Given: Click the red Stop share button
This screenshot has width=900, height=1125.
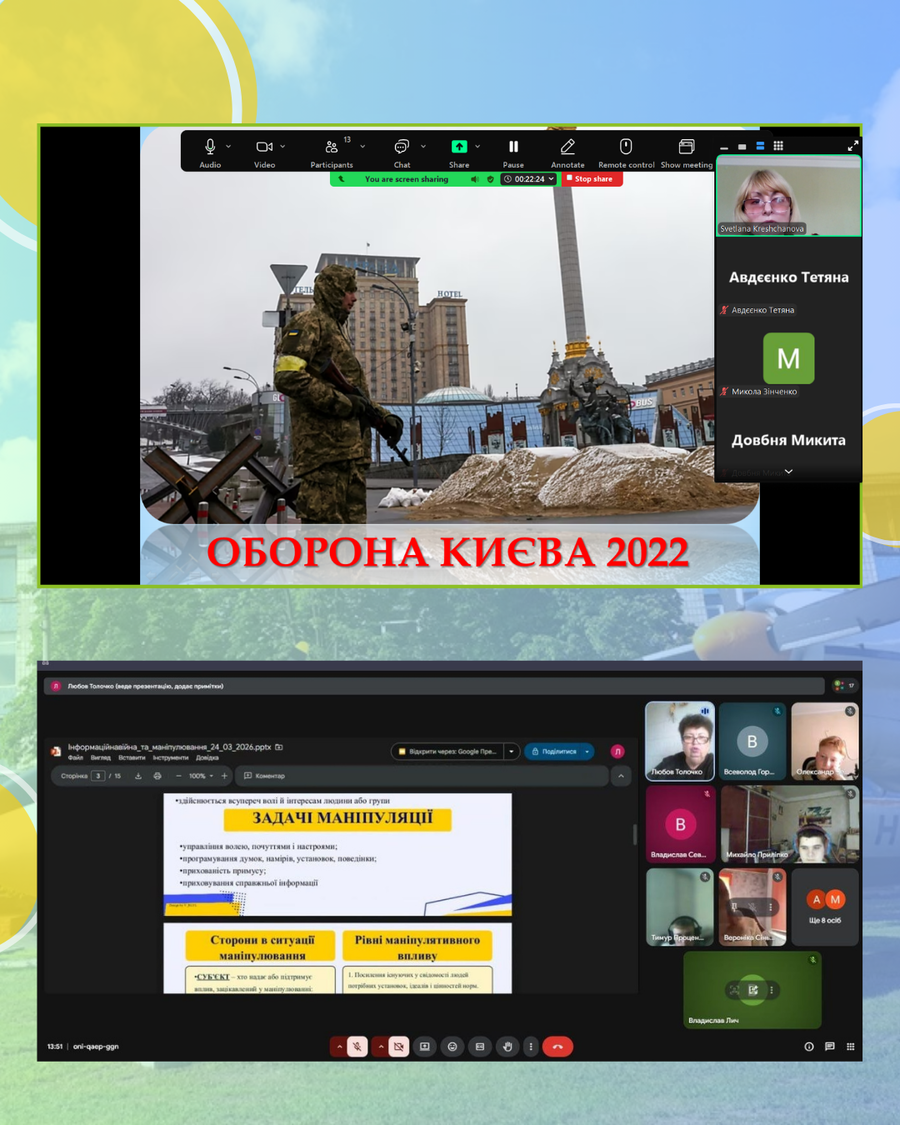Looking at the screenshot, I should click(x=592, y=179).
